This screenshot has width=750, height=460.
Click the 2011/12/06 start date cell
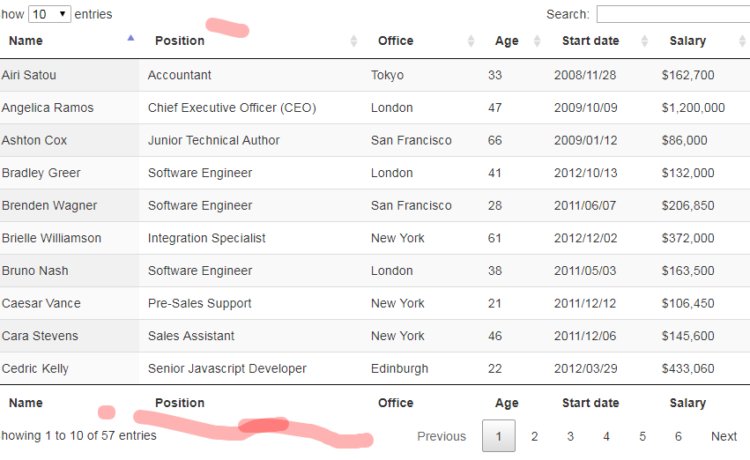(x=599, y=336)
